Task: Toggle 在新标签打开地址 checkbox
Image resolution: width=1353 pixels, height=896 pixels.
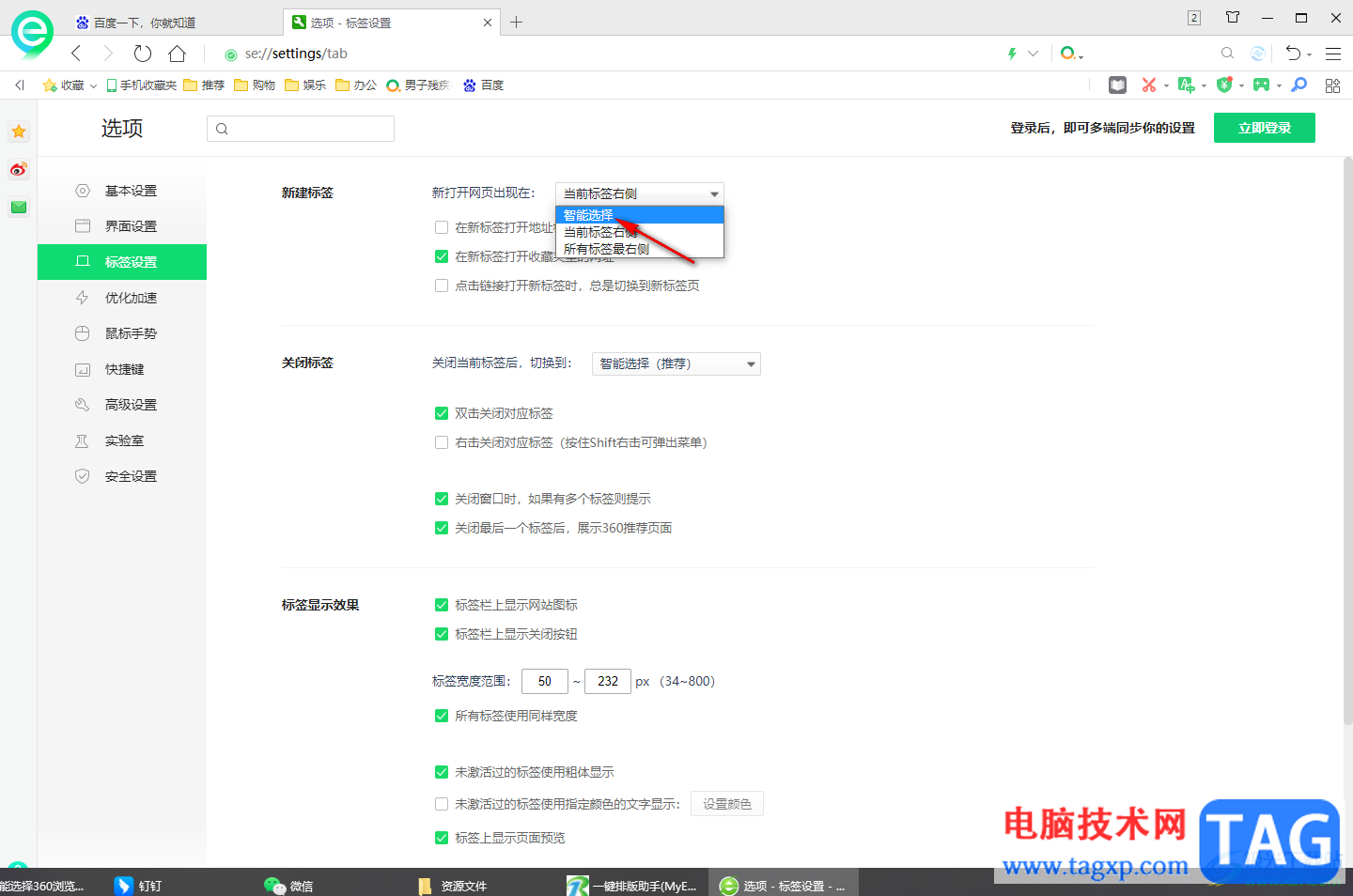Action: click(442, 227)
